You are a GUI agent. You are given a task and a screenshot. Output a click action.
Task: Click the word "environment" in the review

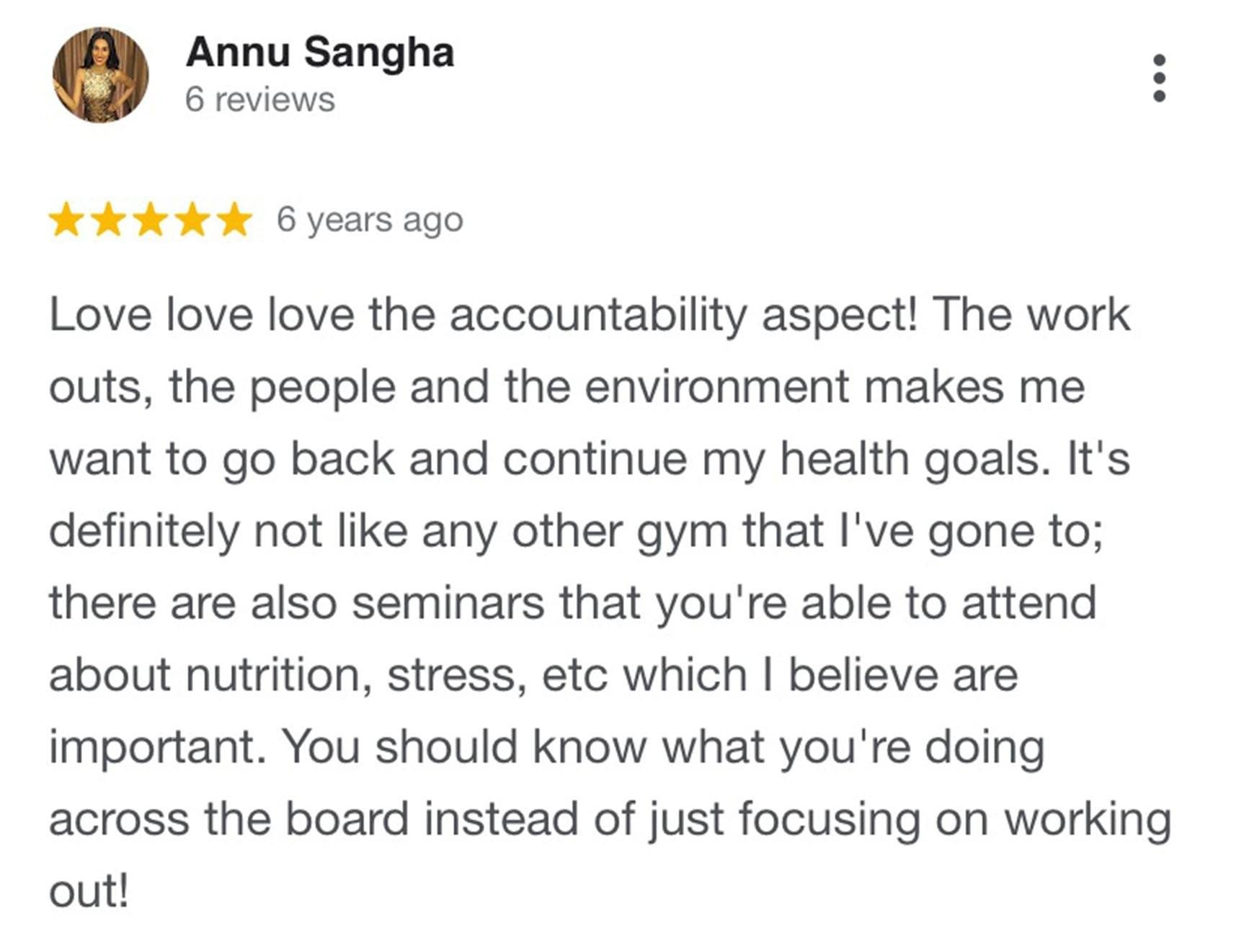click(716, 387)
